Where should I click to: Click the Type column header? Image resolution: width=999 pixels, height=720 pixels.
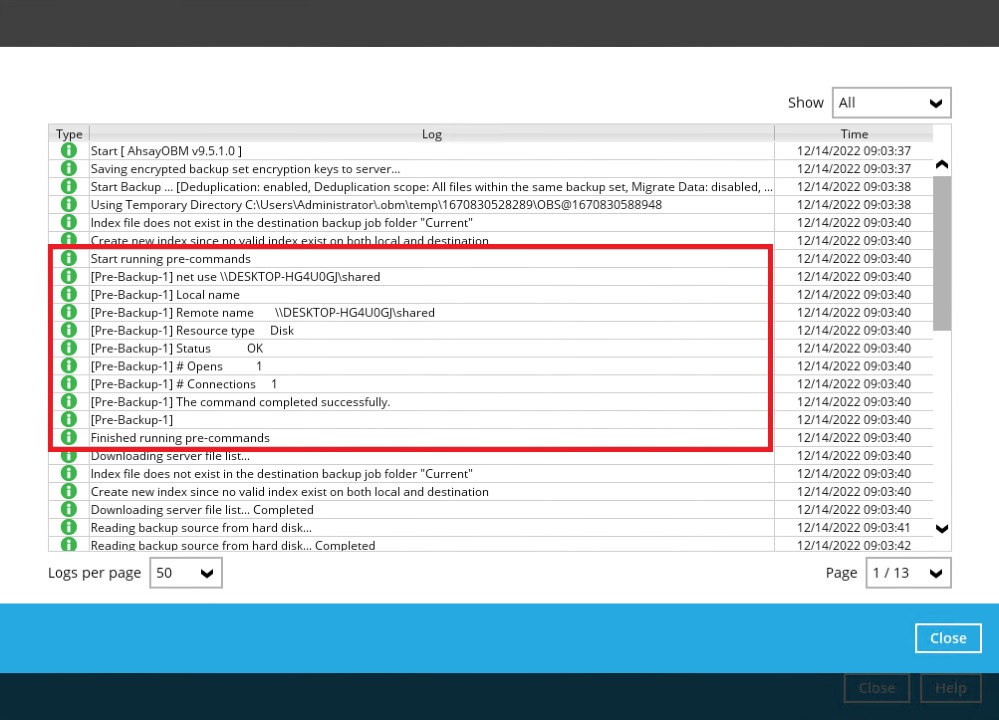coord(69,134)
